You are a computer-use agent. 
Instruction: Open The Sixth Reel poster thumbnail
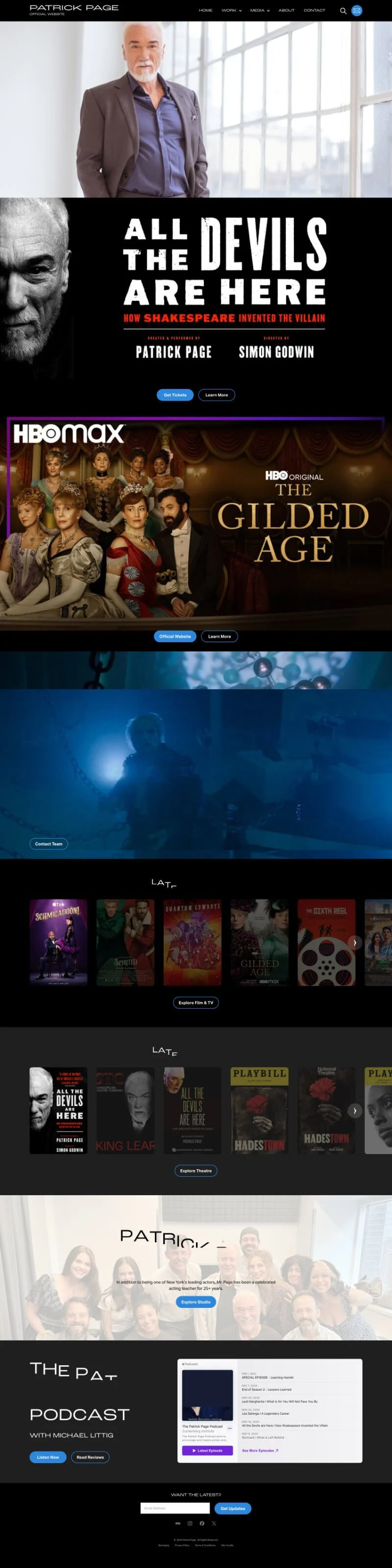click(x=326, y=943)
